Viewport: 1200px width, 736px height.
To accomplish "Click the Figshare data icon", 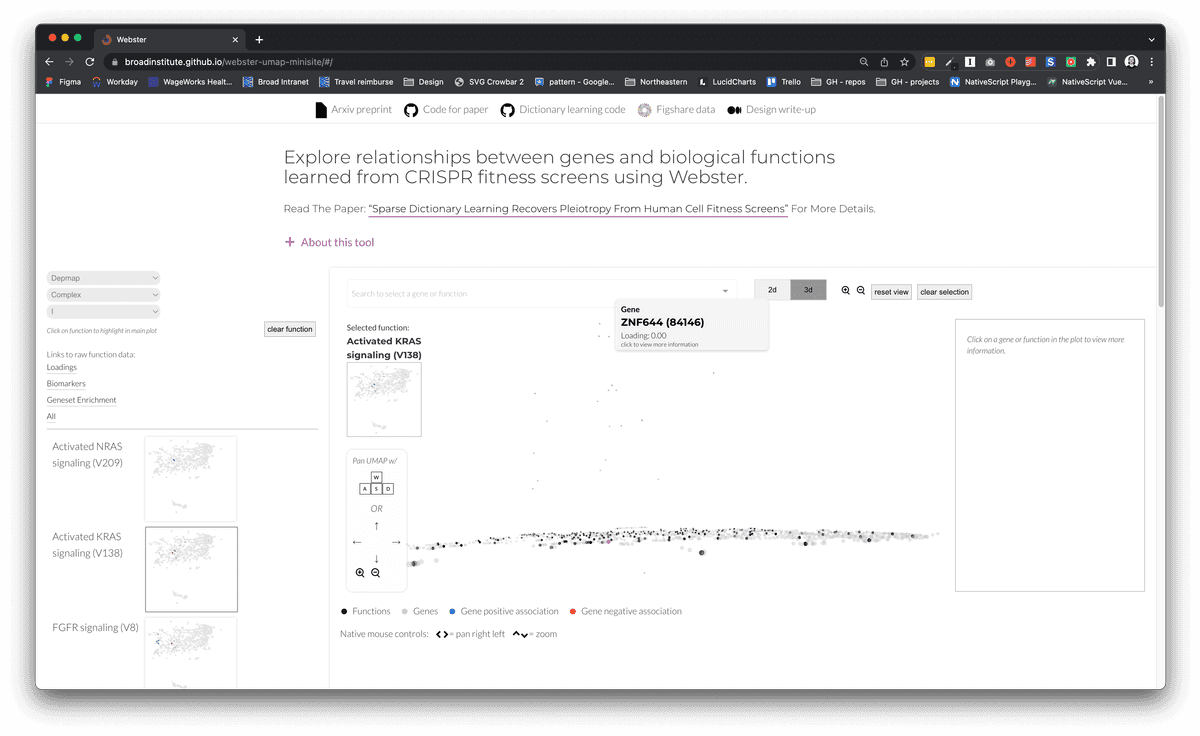I will pos(646,109).
